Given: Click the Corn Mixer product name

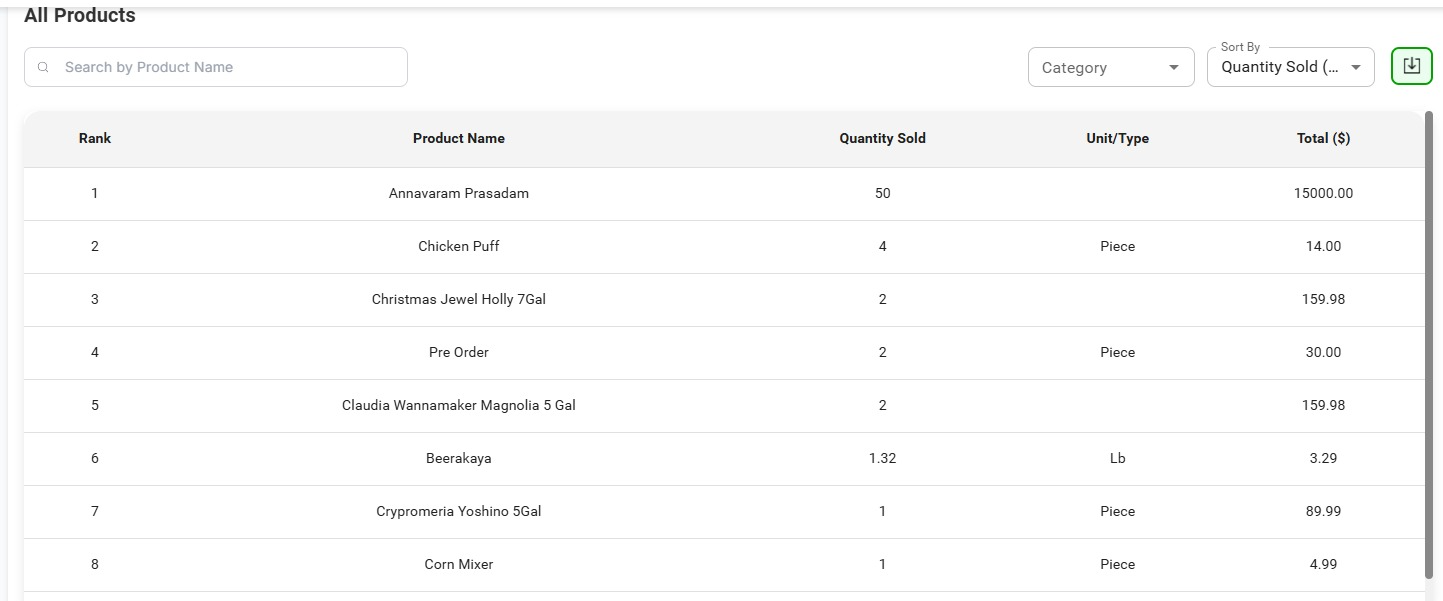Looking at the screenshot, I should pyautogui.click(x=458, y=564).
